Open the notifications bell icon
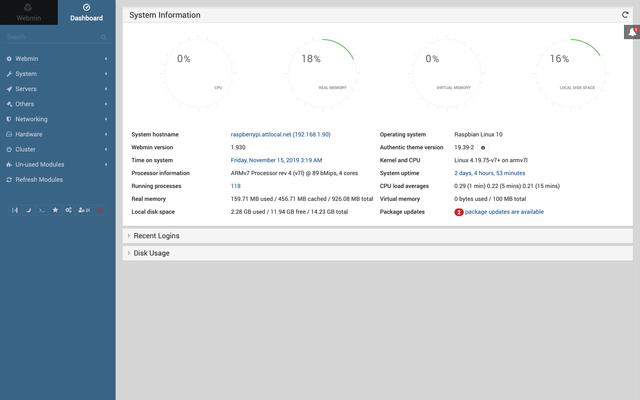The image size is (640, 400). (632, 32)
